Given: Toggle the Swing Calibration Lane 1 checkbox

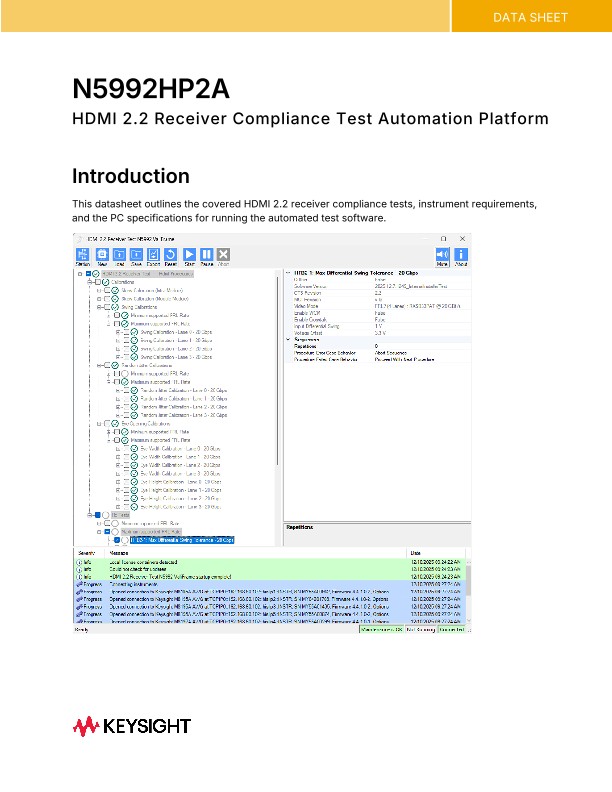Looking at the screenshot, I should point(126,340).
